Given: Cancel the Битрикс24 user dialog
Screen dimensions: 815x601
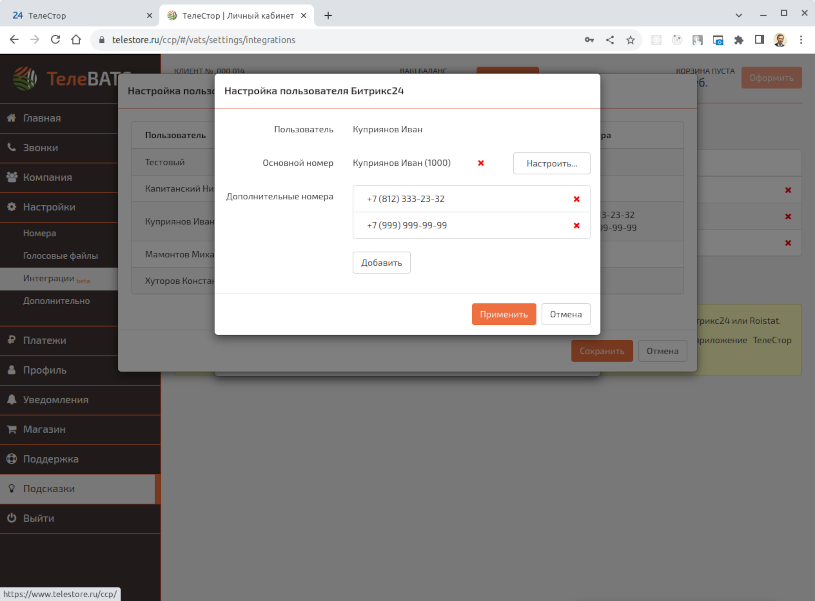Looking at the screenshot, I should coord(566,315).
